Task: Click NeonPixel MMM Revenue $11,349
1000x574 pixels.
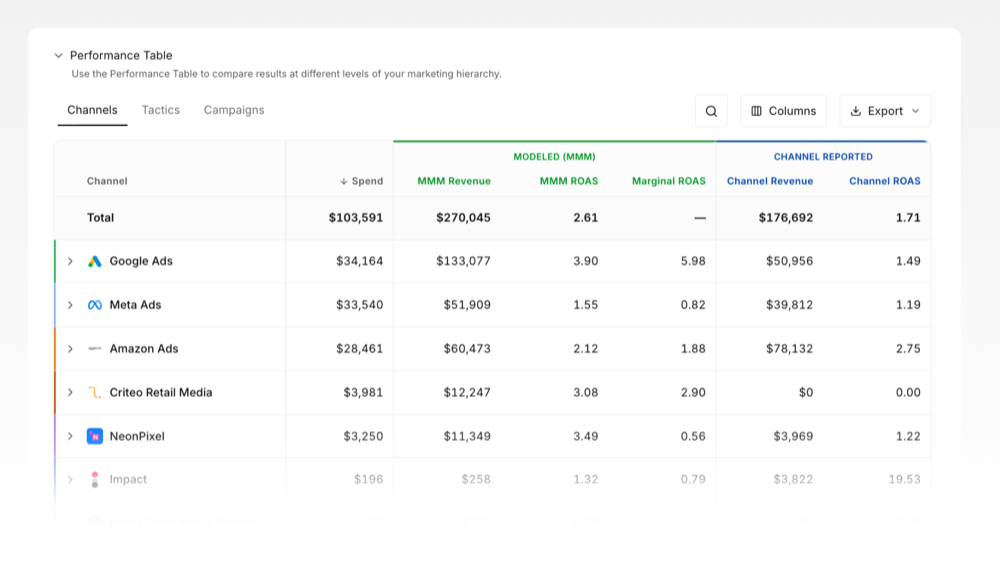Action: click(x=467, y=436)
